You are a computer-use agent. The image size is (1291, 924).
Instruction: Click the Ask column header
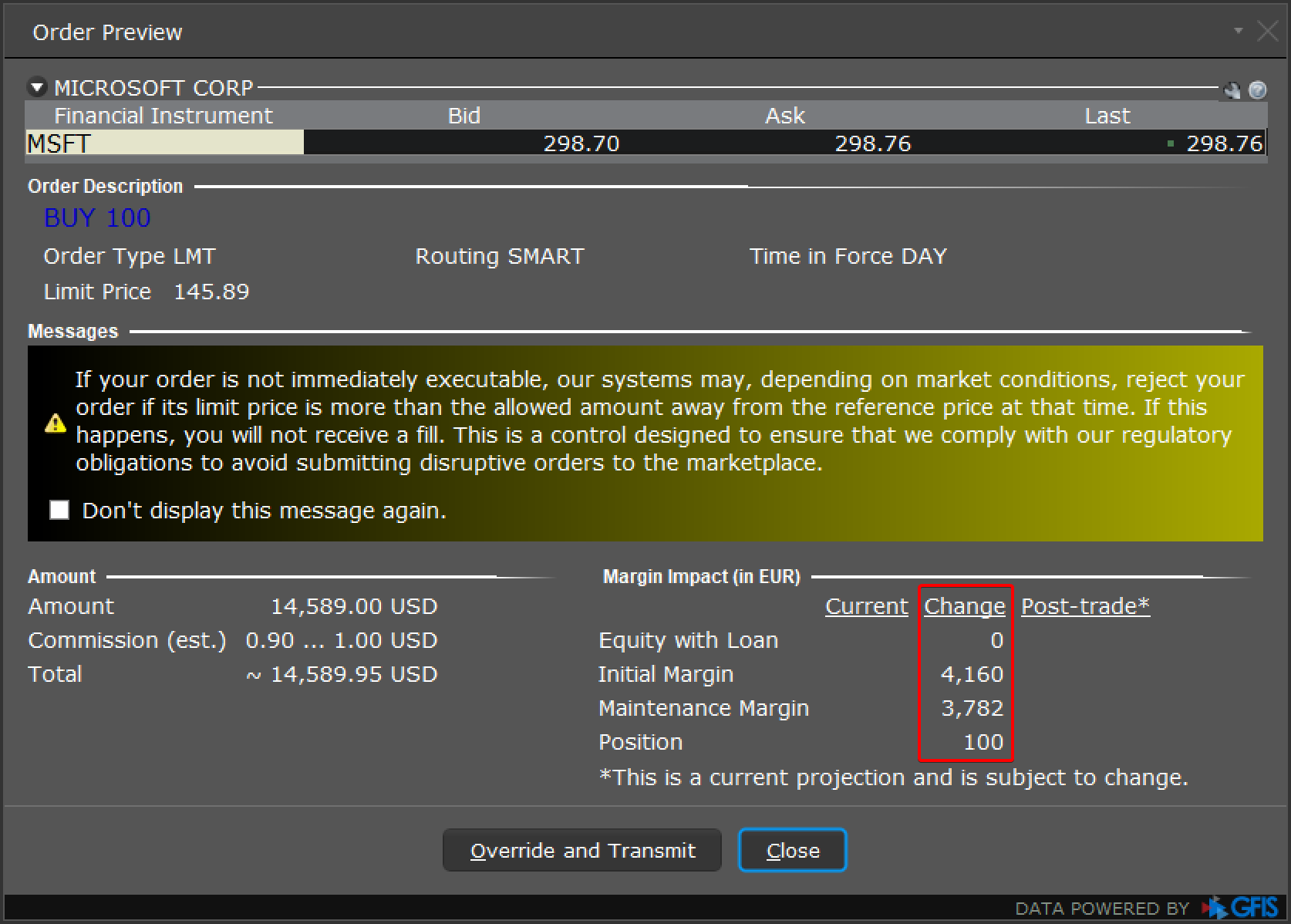click(x=785, y=116)
